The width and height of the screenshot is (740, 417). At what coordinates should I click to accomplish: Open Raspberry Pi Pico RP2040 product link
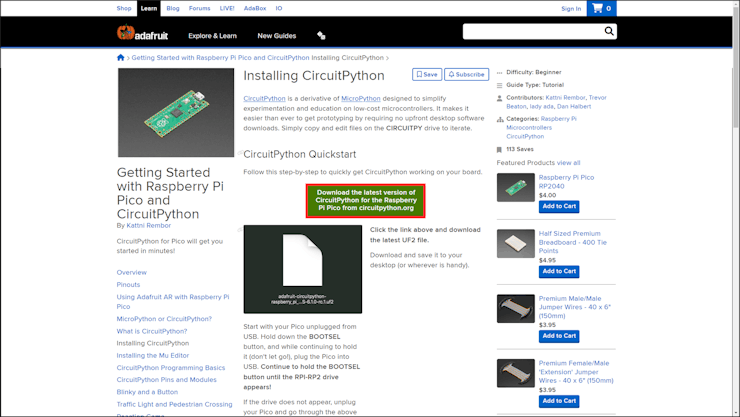tap(566, 182)
